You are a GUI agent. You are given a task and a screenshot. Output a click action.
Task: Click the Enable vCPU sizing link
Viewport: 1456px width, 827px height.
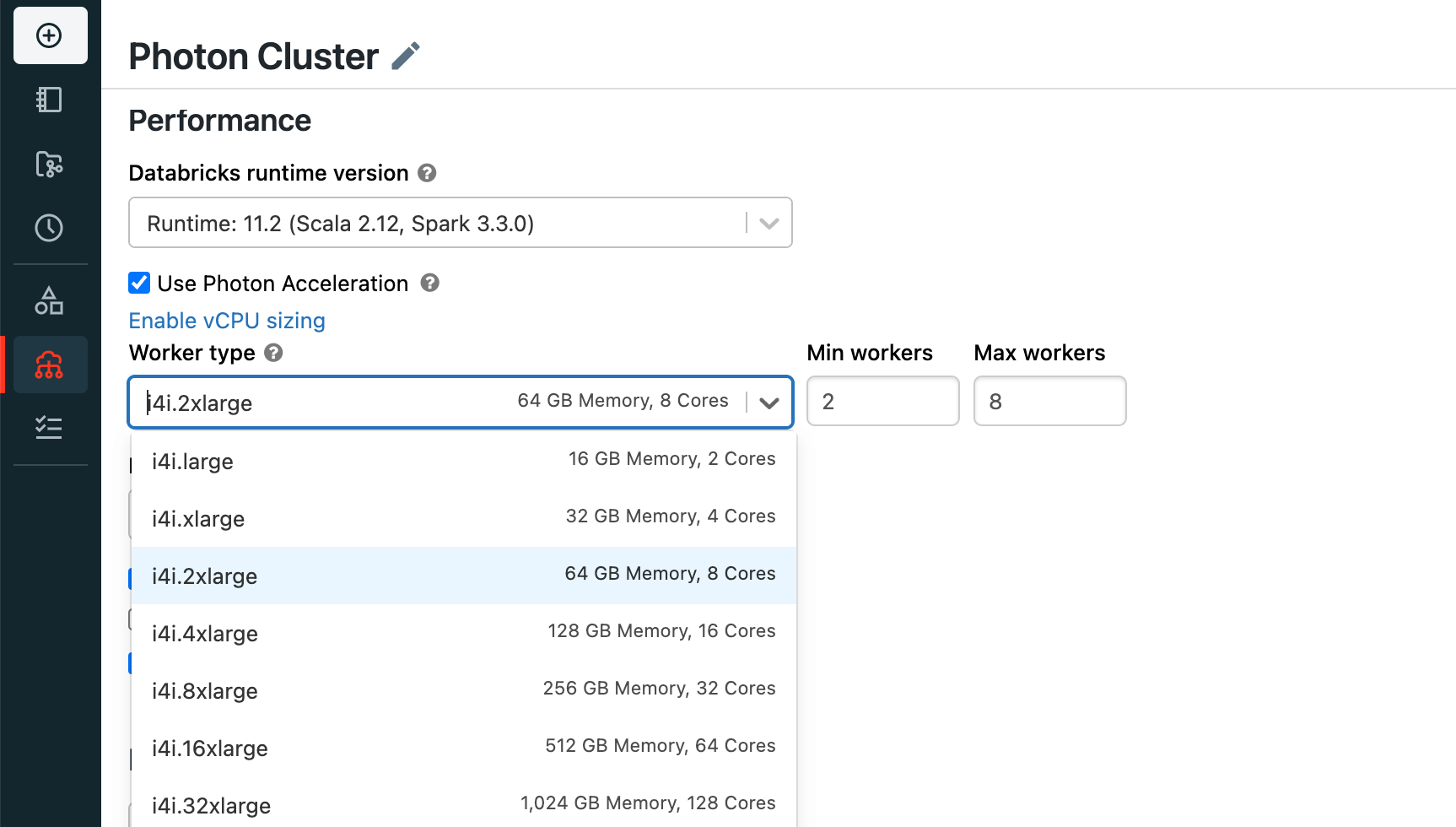tap(227, 321)
